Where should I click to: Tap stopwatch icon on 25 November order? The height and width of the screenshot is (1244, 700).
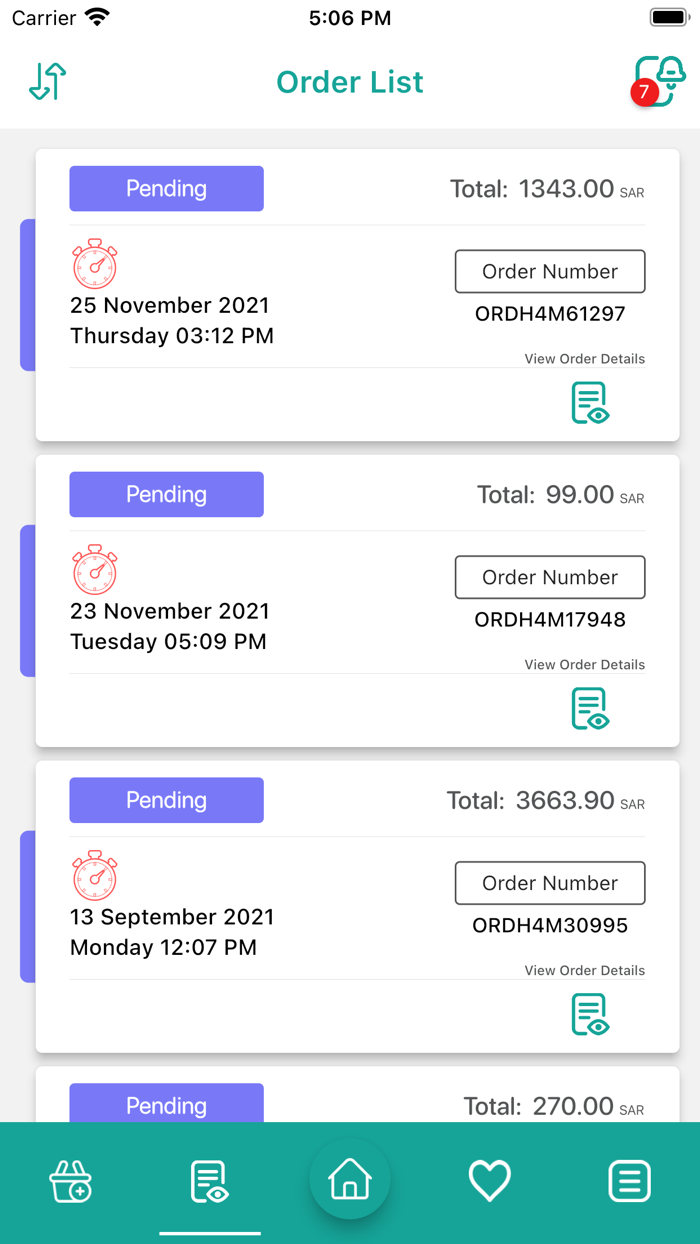[95, 264]
